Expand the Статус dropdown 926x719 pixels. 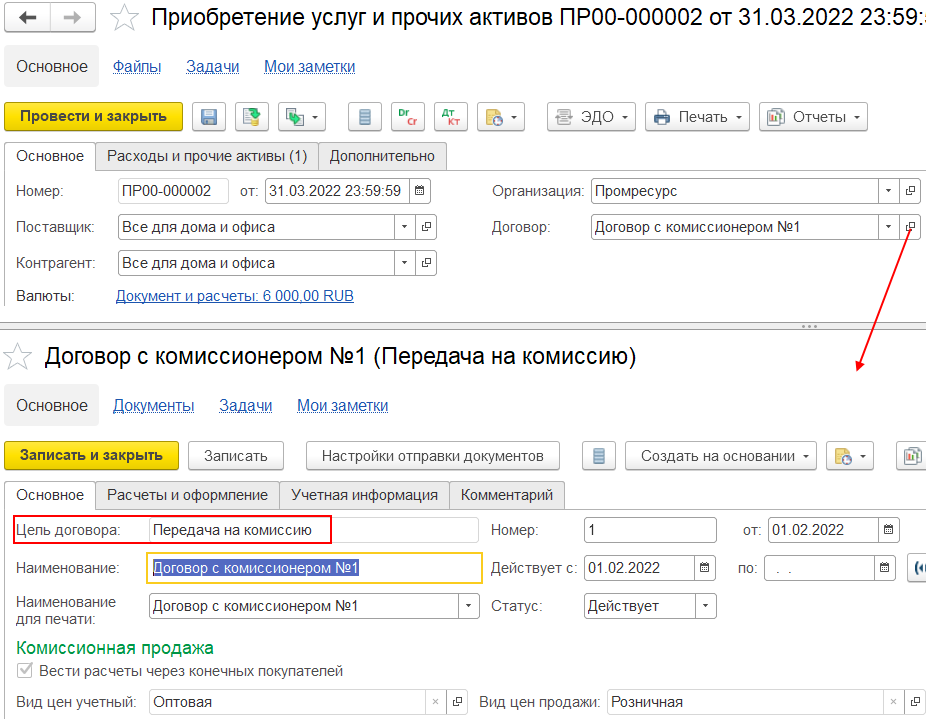coord(705,606)
